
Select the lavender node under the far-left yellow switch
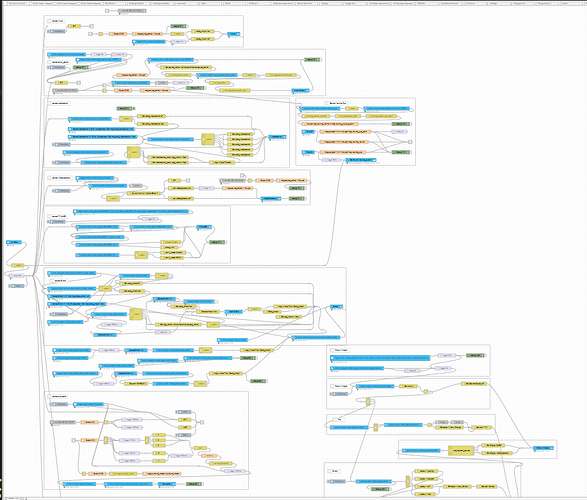click(x=16, y=275)
